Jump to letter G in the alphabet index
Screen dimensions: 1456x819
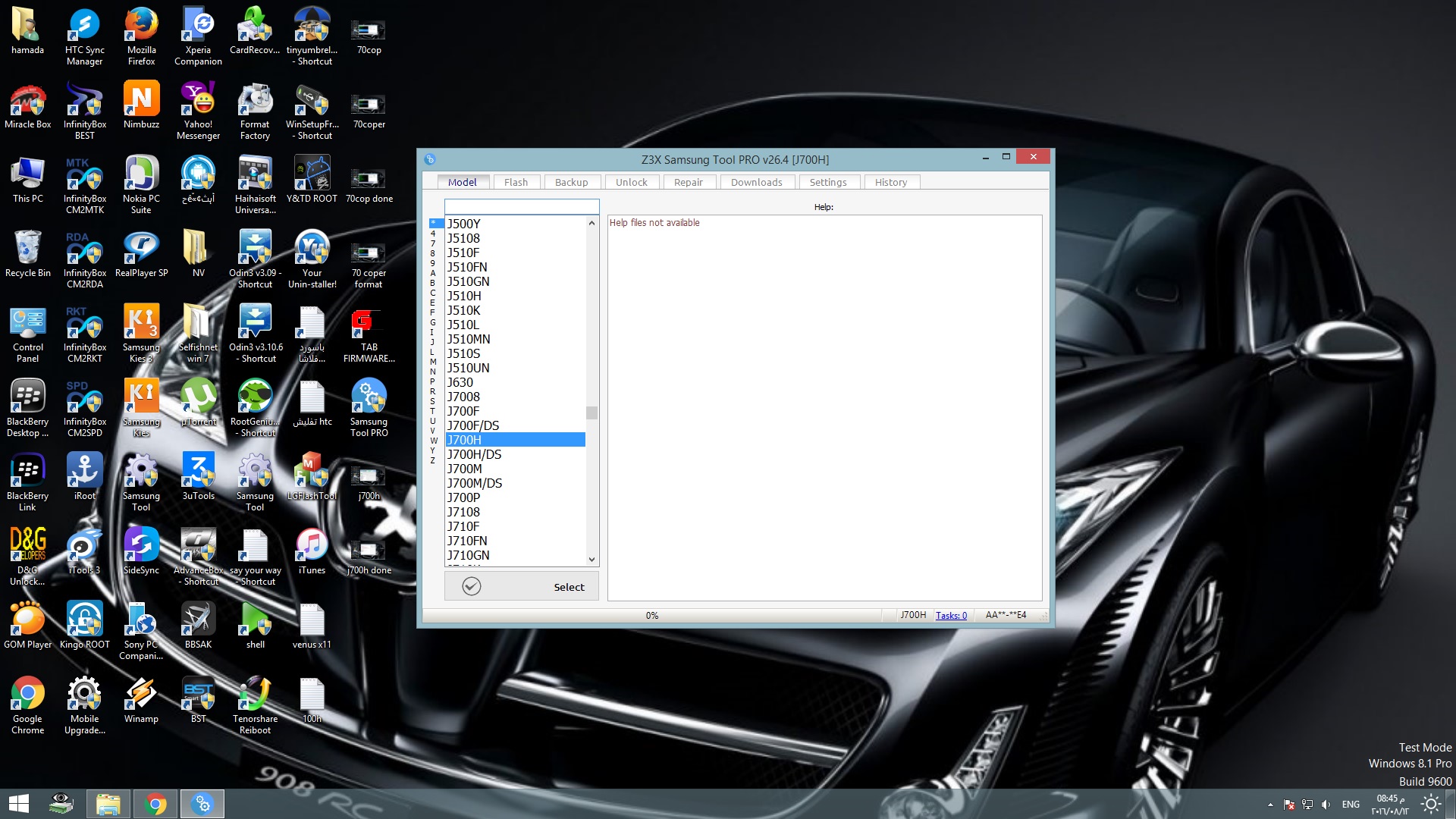[x=433, y=322]
